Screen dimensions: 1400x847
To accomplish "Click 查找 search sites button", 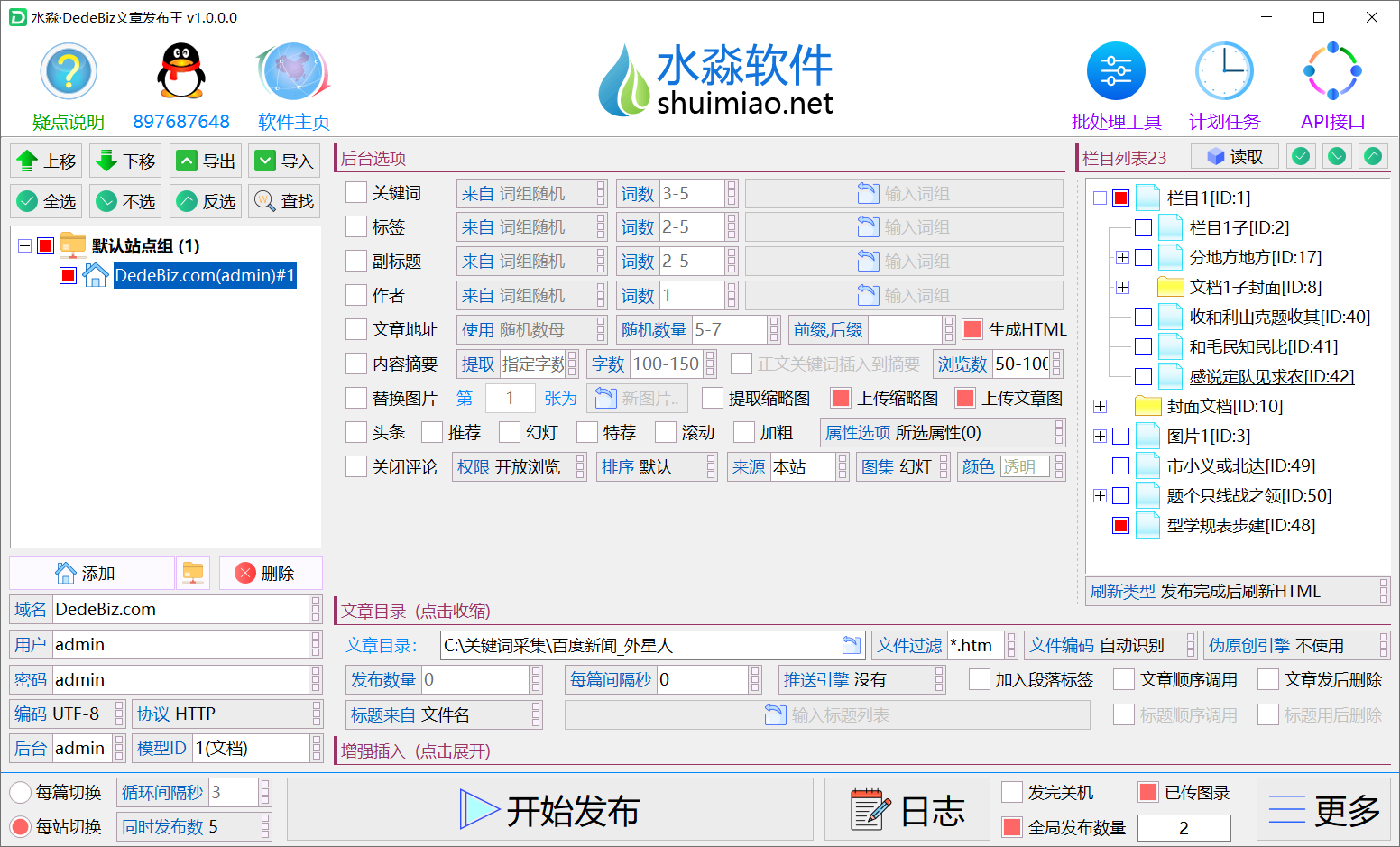I will [284, 201].
